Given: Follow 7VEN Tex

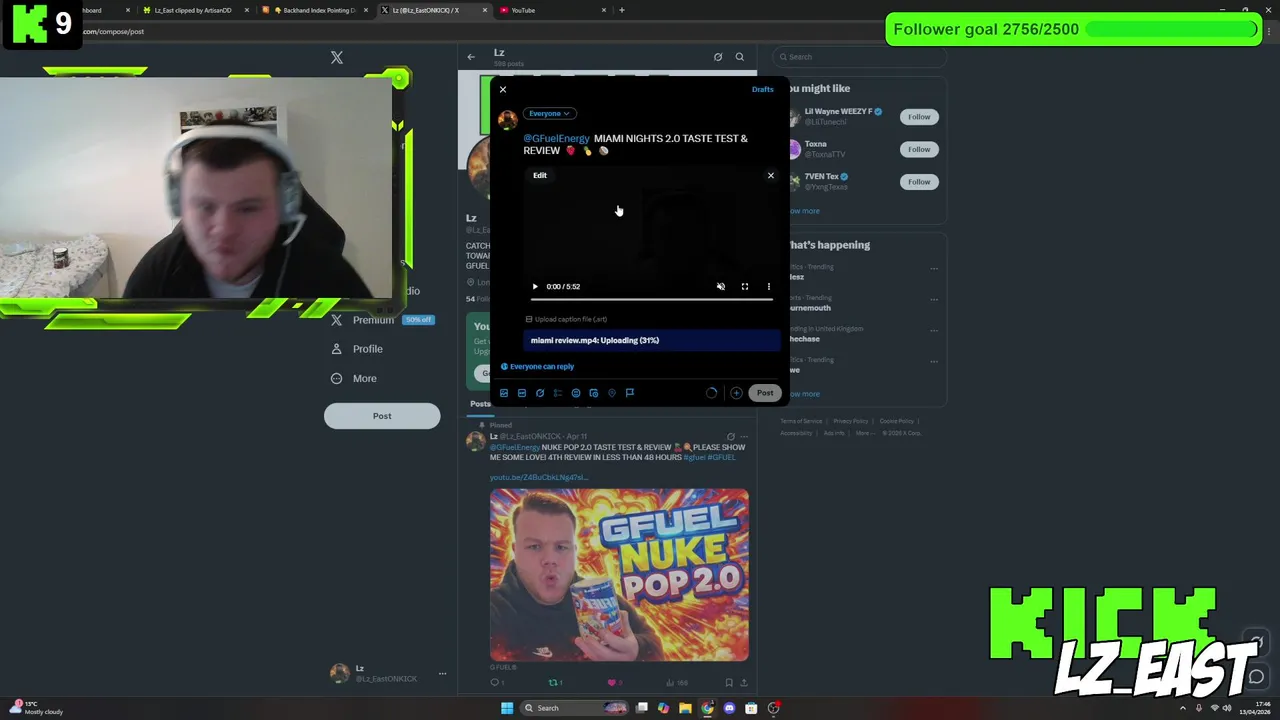Looking at the screenshot, I should (919, 181).
